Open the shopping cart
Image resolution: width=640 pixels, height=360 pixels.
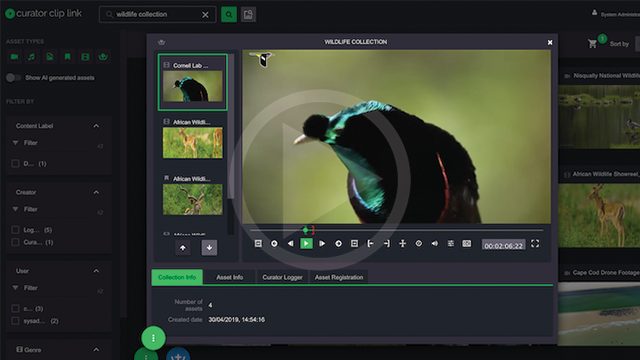pos(593,43)
